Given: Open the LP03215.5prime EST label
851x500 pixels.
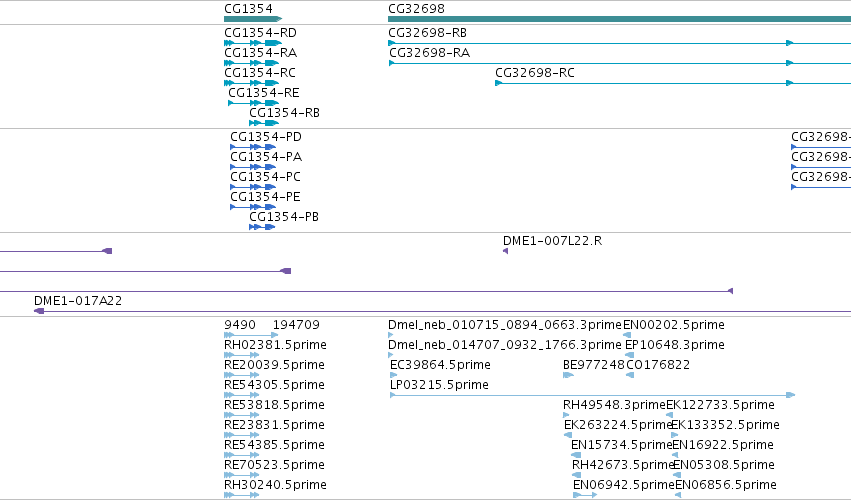Looking at the screenshot, I should click(439, 385).
